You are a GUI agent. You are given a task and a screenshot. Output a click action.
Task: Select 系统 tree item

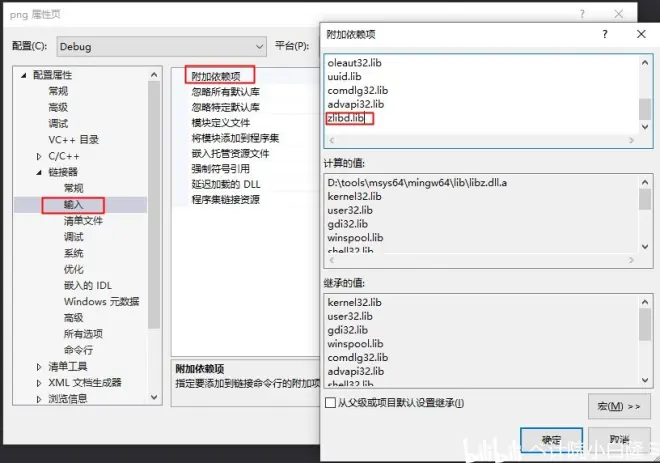click(74, 253)
